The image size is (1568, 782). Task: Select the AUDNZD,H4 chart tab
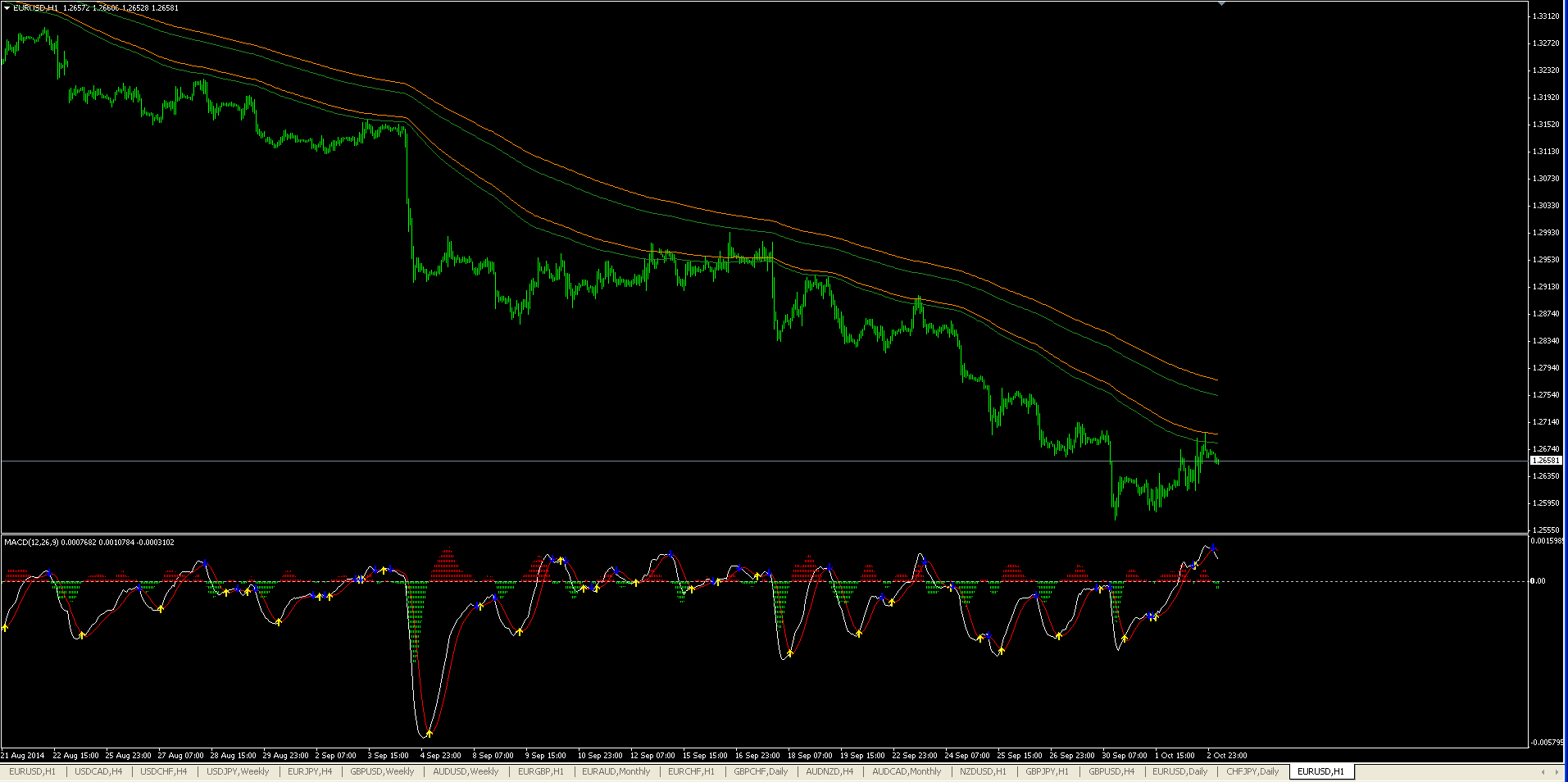pos(829,771)
